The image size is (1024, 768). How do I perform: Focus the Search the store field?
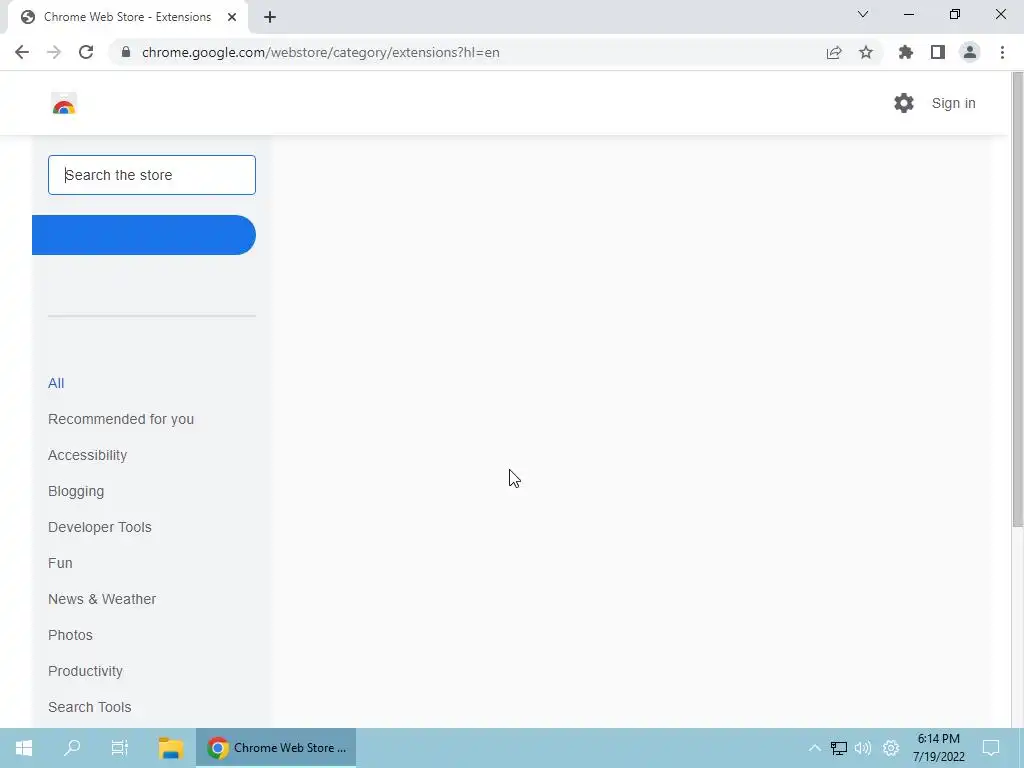[152, 175]
